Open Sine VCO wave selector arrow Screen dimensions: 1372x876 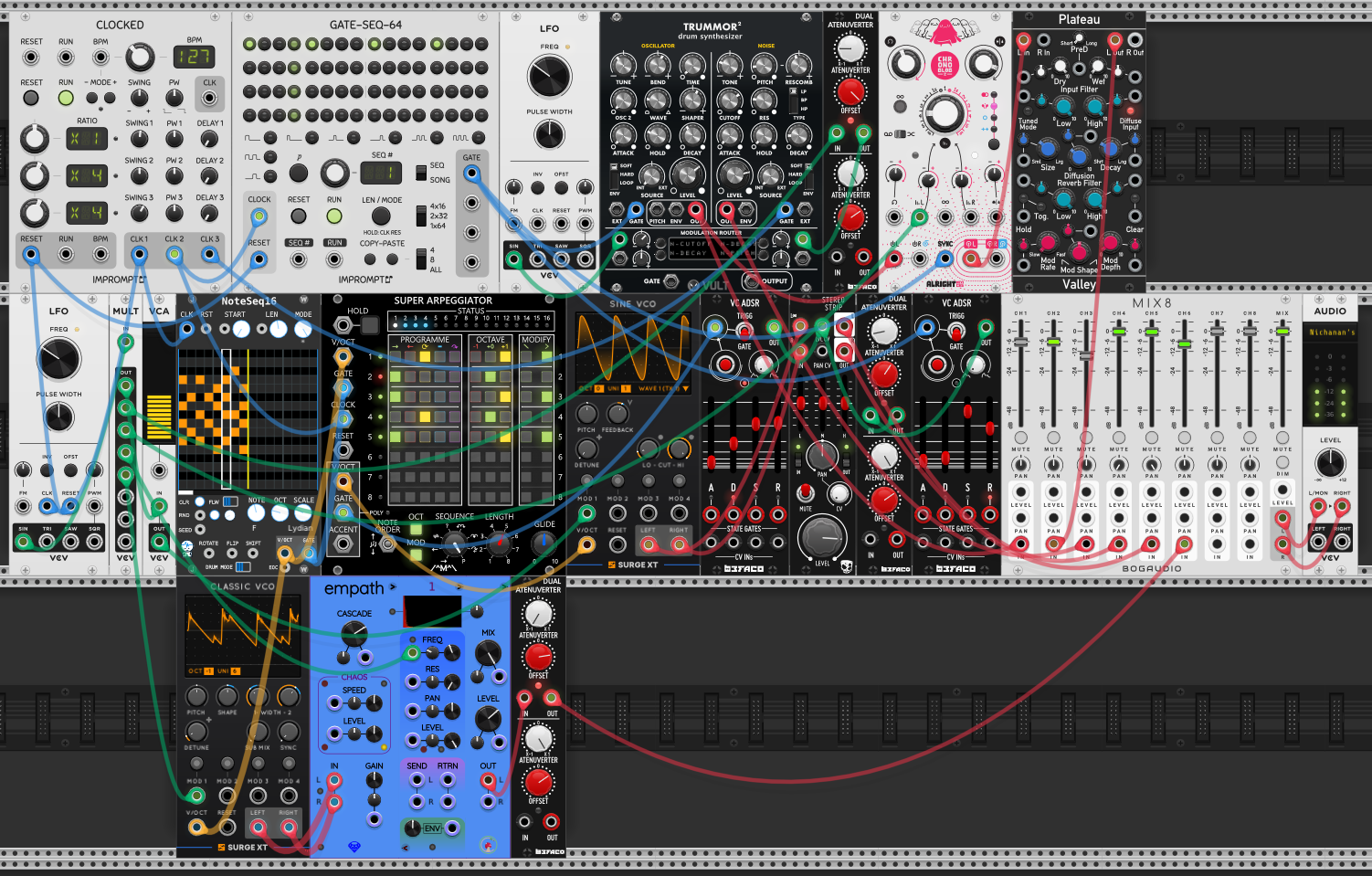click(x=685, y=389)
